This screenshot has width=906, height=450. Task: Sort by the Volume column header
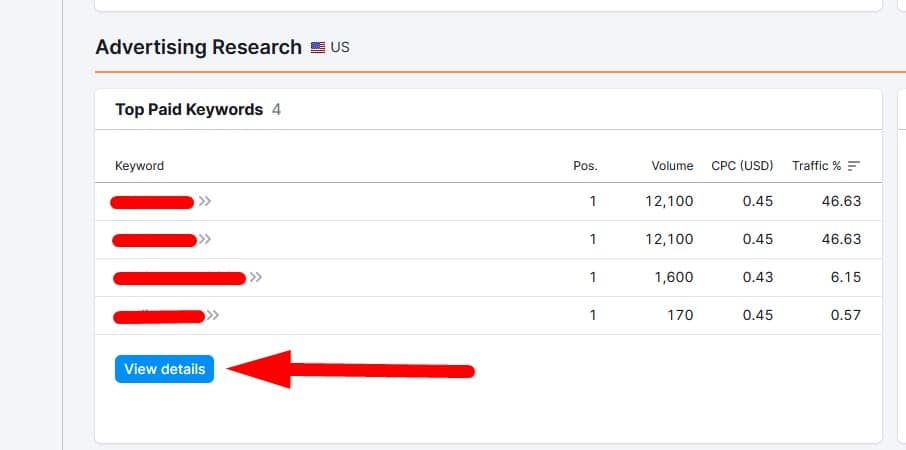tap(673, 166)
